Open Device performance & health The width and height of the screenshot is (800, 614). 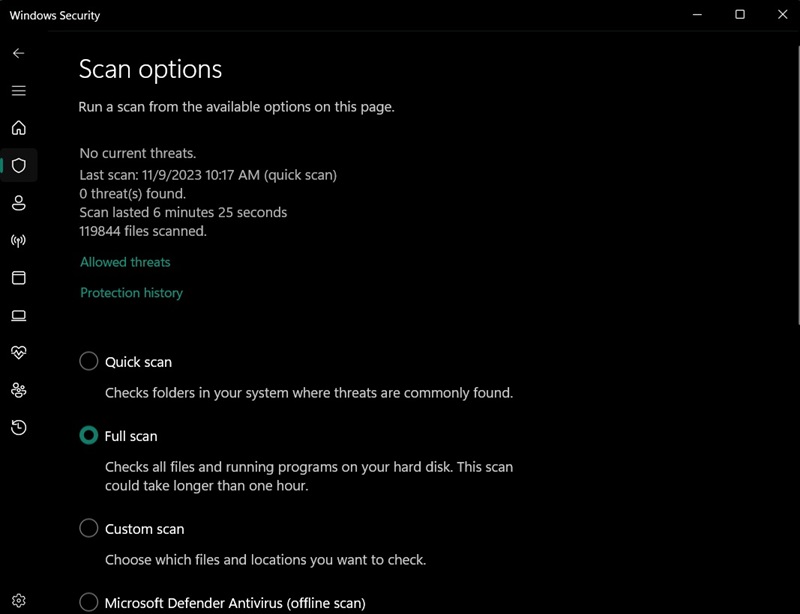pyautogui.click(x=18, y=351)
